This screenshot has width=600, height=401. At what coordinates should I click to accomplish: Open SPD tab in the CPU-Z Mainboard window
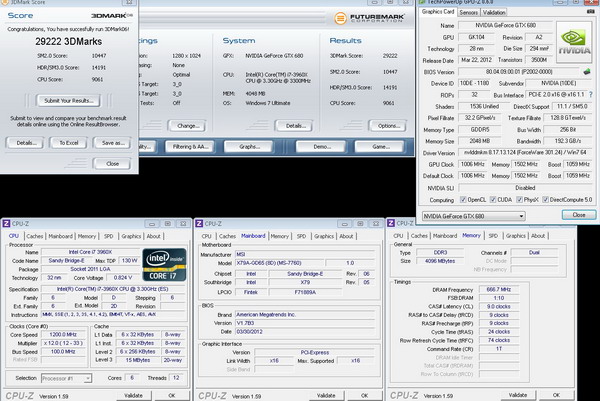[302, 236]
